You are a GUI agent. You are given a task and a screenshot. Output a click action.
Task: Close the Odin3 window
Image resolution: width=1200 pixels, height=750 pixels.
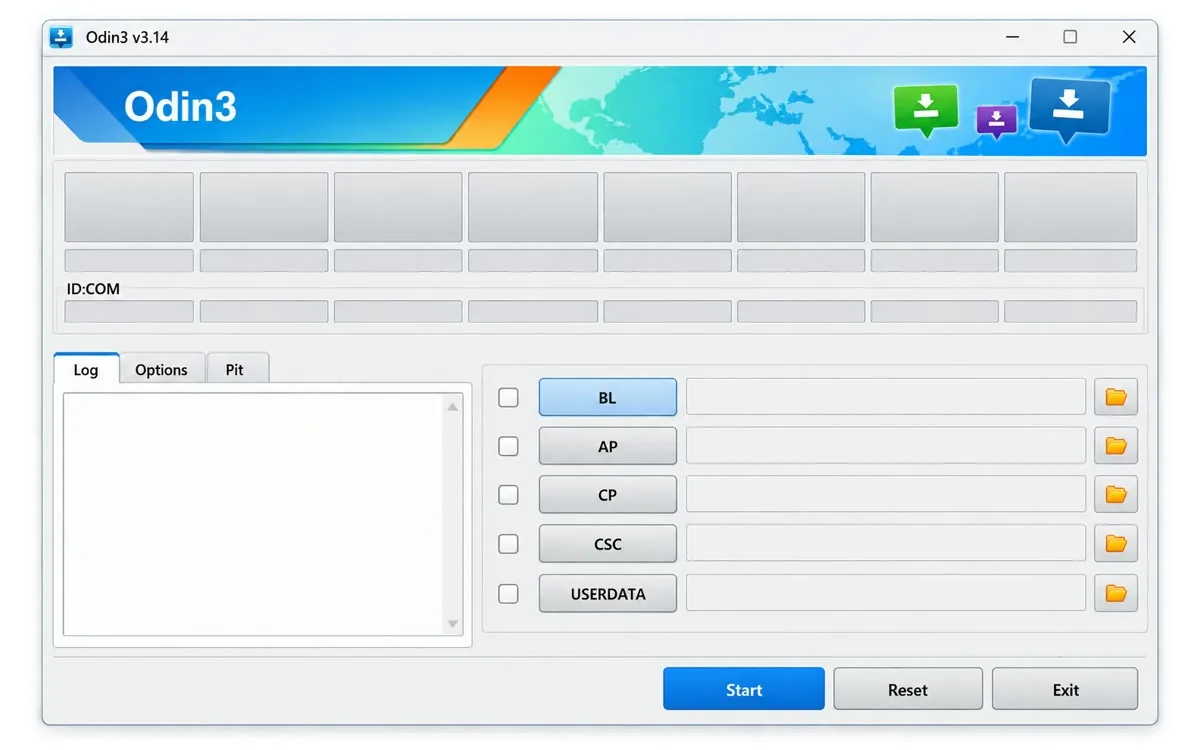1129,37
